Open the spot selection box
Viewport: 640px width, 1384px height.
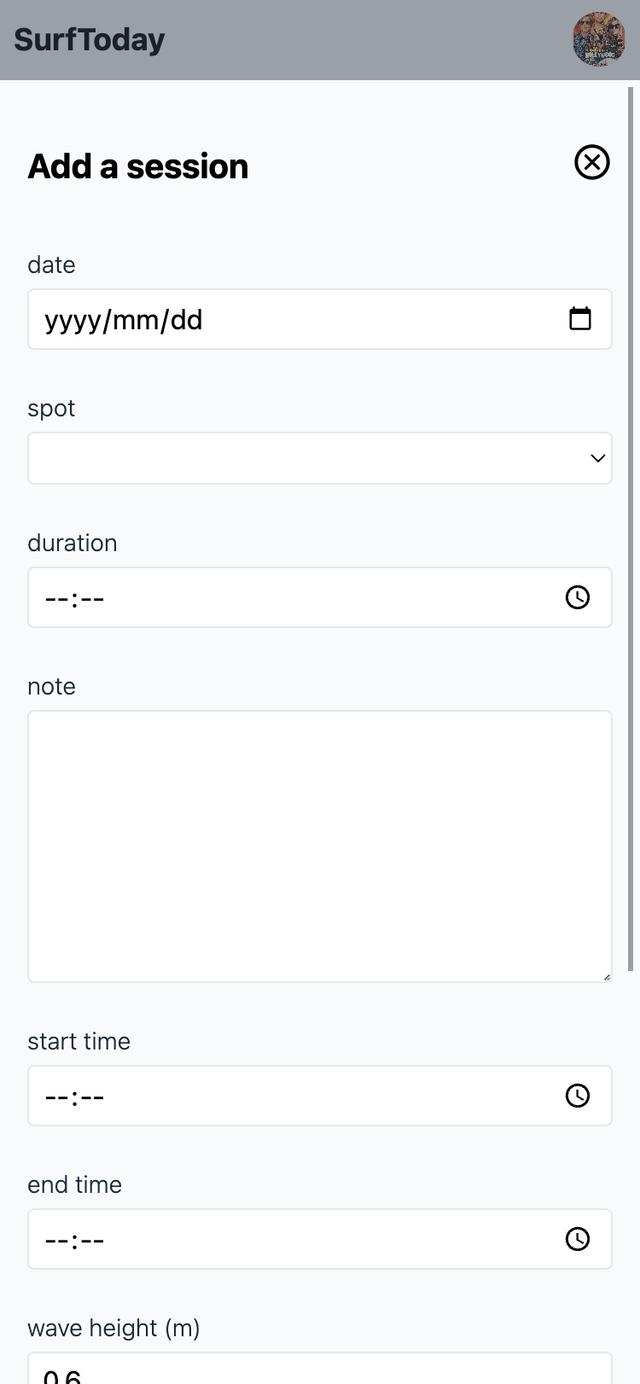pos(320,458)
